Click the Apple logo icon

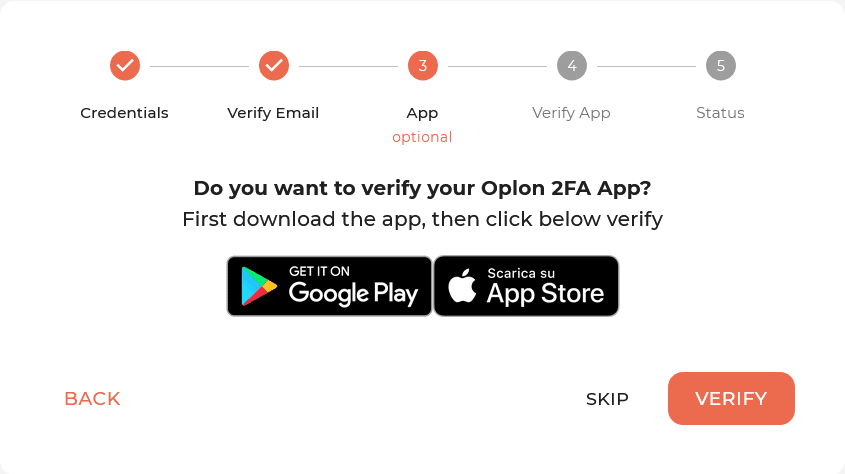pyautogui.click(x=462, y=285)
